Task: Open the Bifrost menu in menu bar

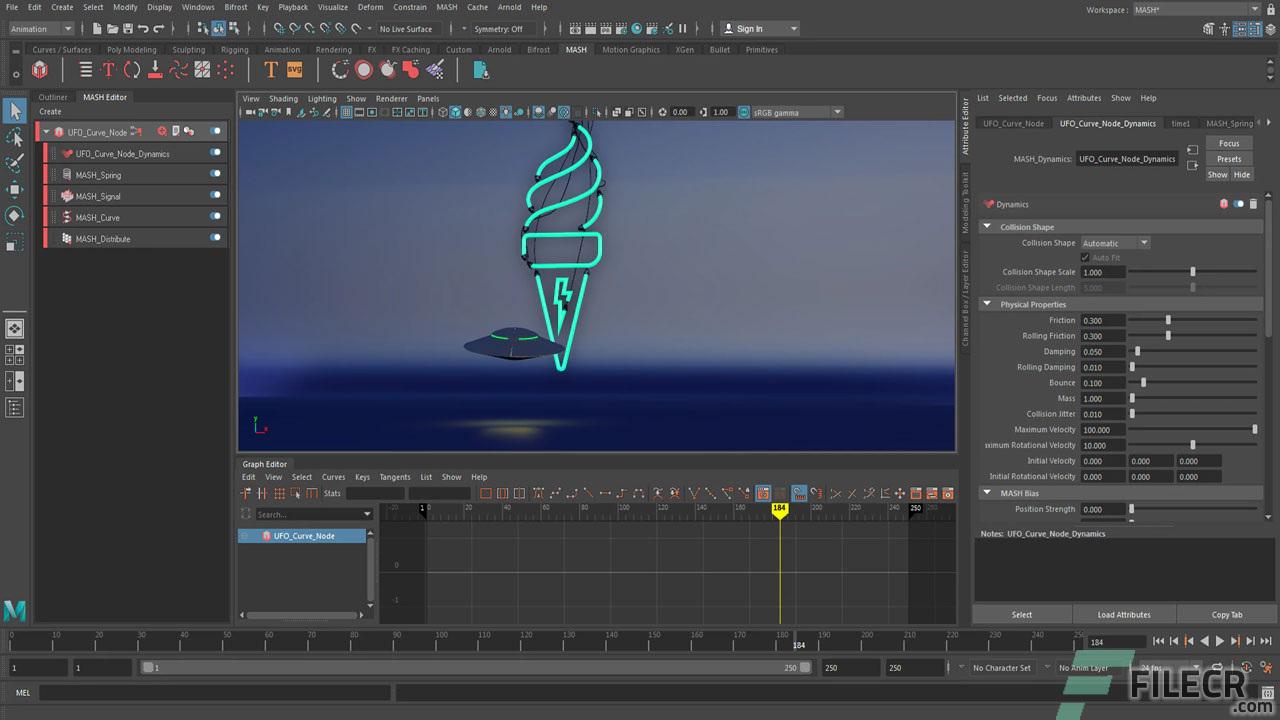Action: click(236, 7)
